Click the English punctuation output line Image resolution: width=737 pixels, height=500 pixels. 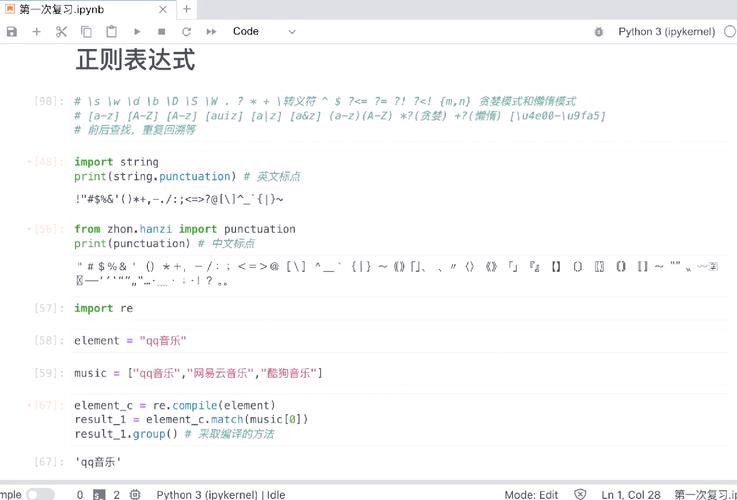pos(179,199)
